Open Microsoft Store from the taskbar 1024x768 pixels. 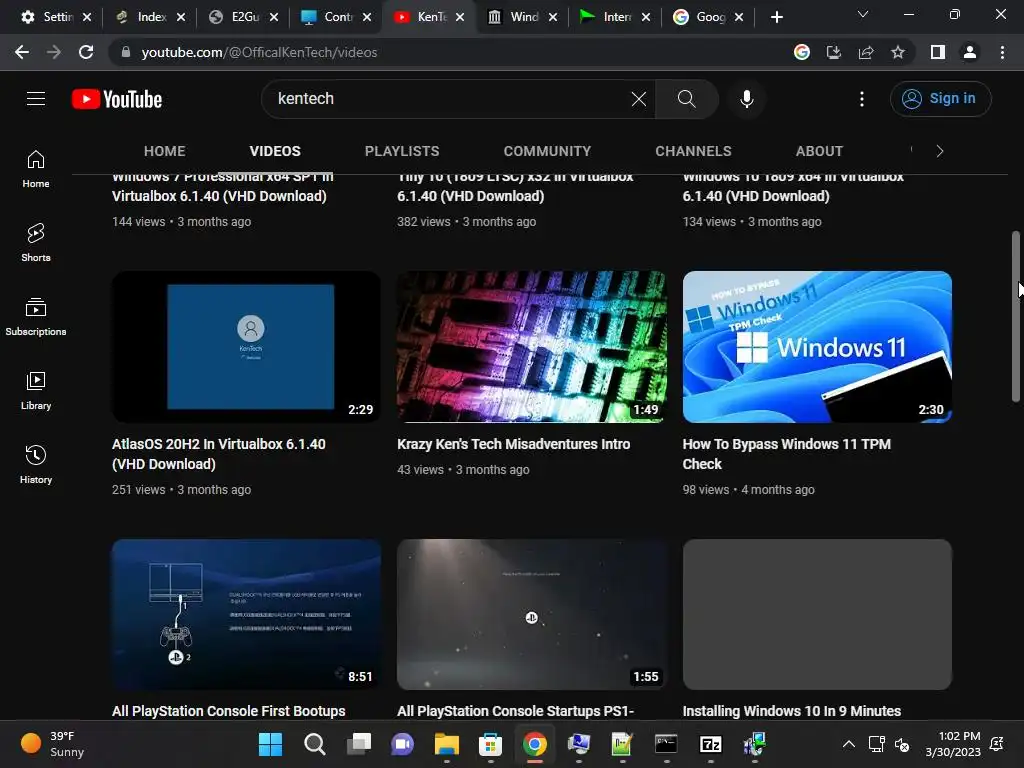(490, 744)
